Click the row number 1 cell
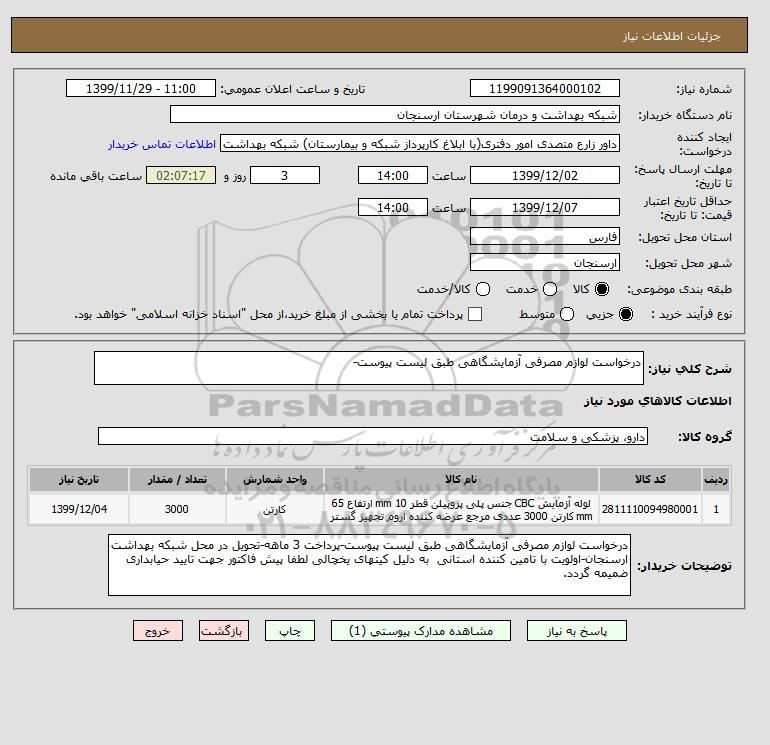 click(x=716, y=510)
